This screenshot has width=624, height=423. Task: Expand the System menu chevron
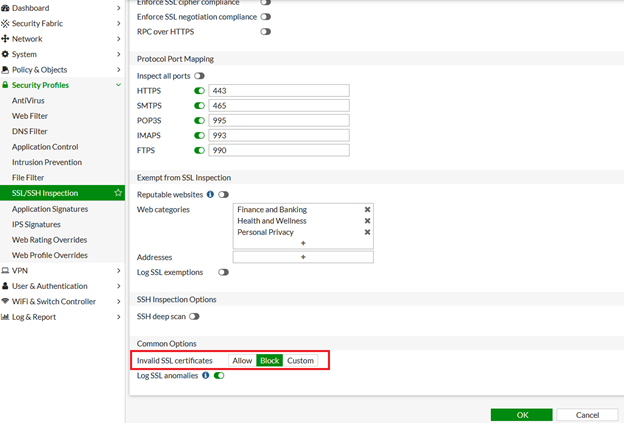click(x=119, y=54)
